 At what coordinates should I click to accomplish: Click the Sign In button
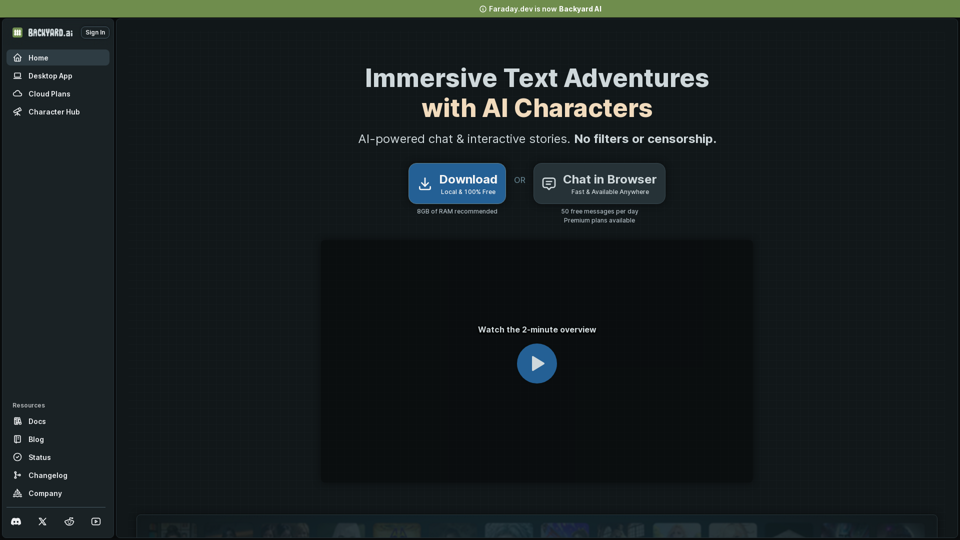click(x=95, y=32)
